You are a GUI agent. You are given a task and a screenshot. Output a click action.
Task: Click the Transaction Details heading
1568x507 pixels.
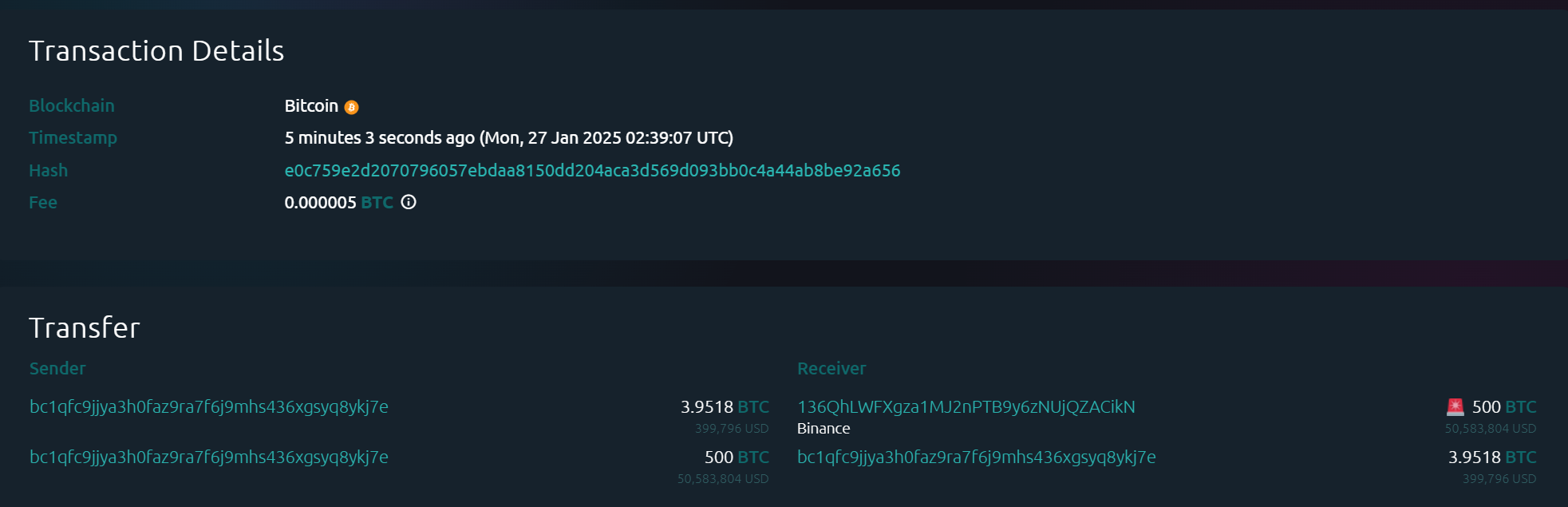(x=156, y=50)
